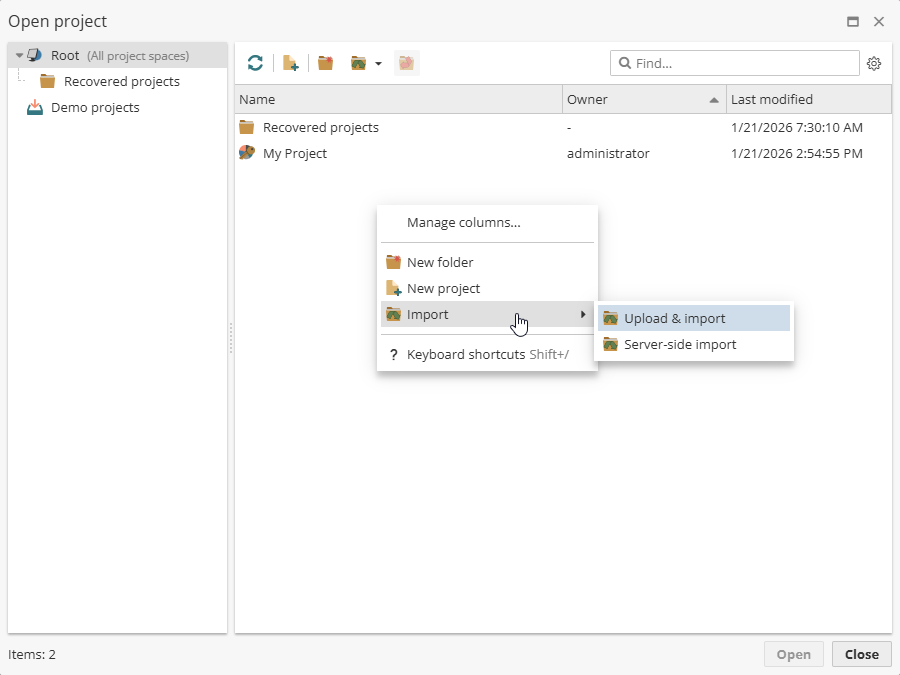This screenshot has height=675, width=900.
Task: Open the Import toolbar dropdown arrow
Action: [378, 64]
